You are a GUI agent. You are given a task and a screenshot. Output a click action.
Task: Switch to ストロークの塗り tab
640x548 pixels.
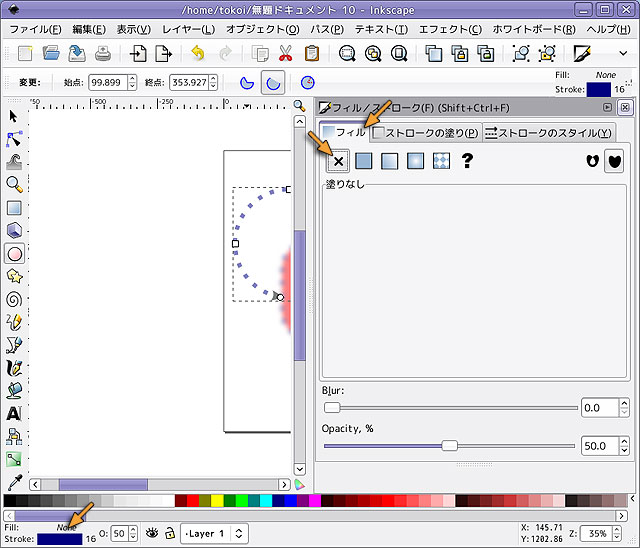(426, 132)
